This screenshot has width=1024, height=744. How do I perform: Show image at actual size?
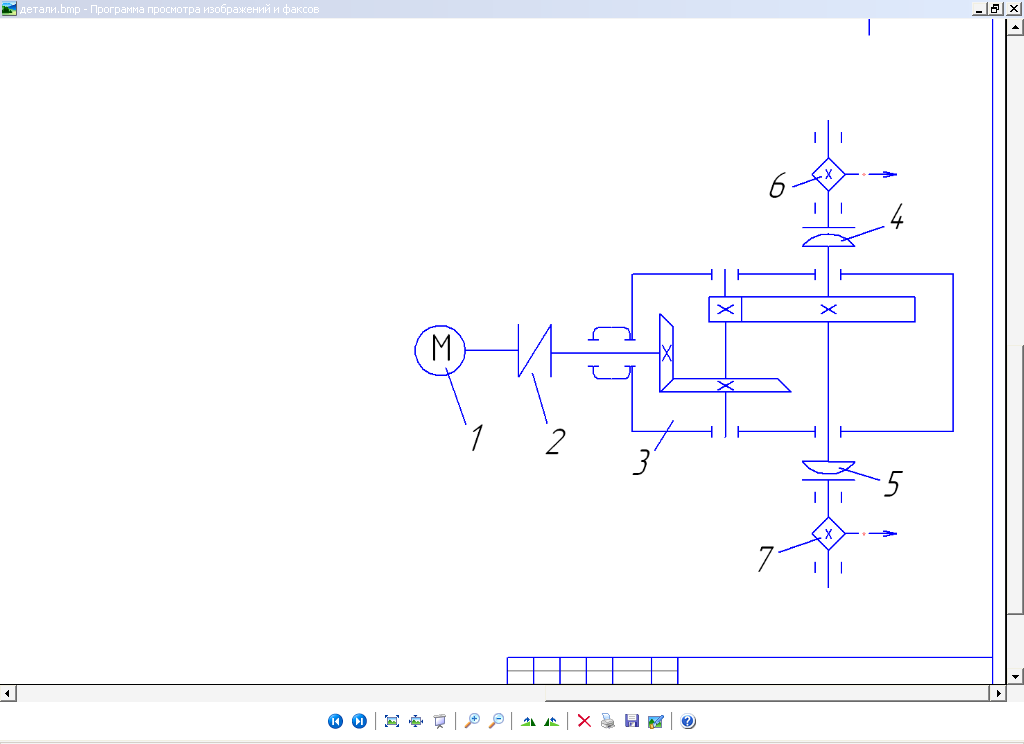(415, 721)
